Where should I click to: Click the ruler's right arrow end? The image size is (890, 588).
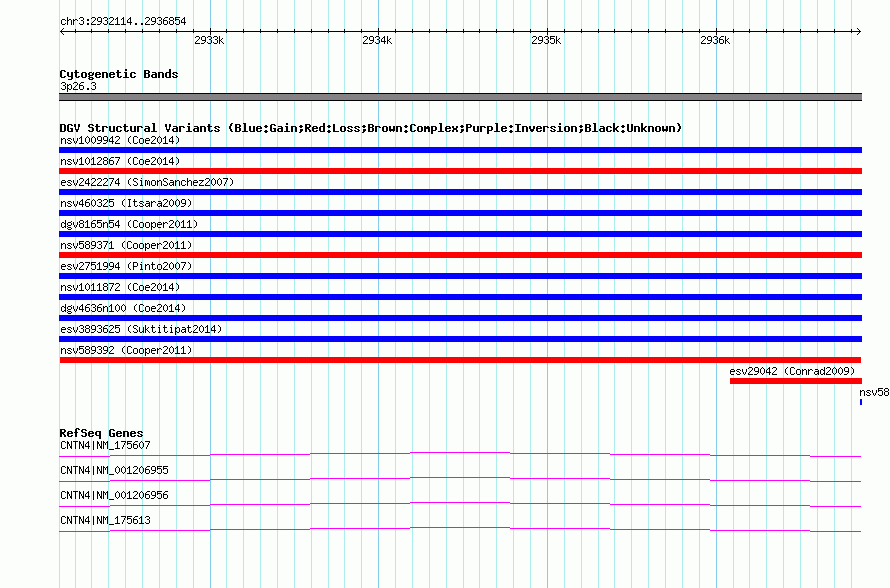point(859,31)
